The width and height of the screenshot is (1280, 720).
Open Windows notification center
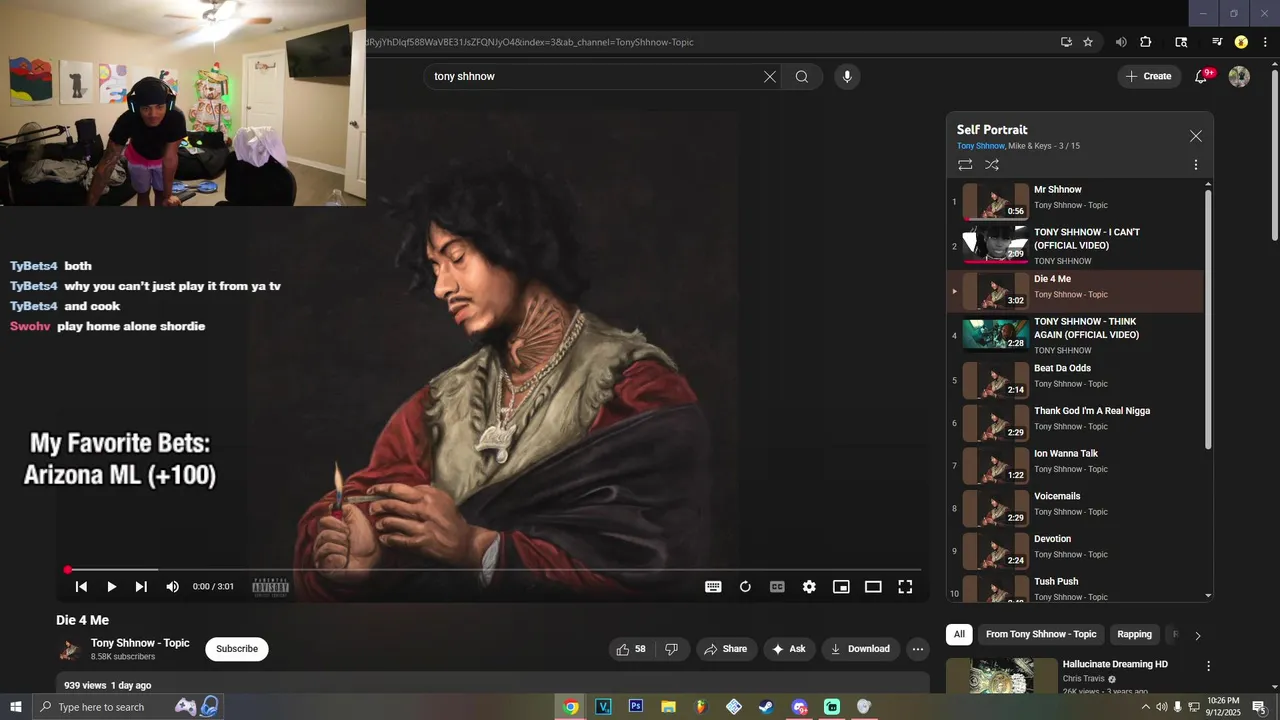point(1259,707)
